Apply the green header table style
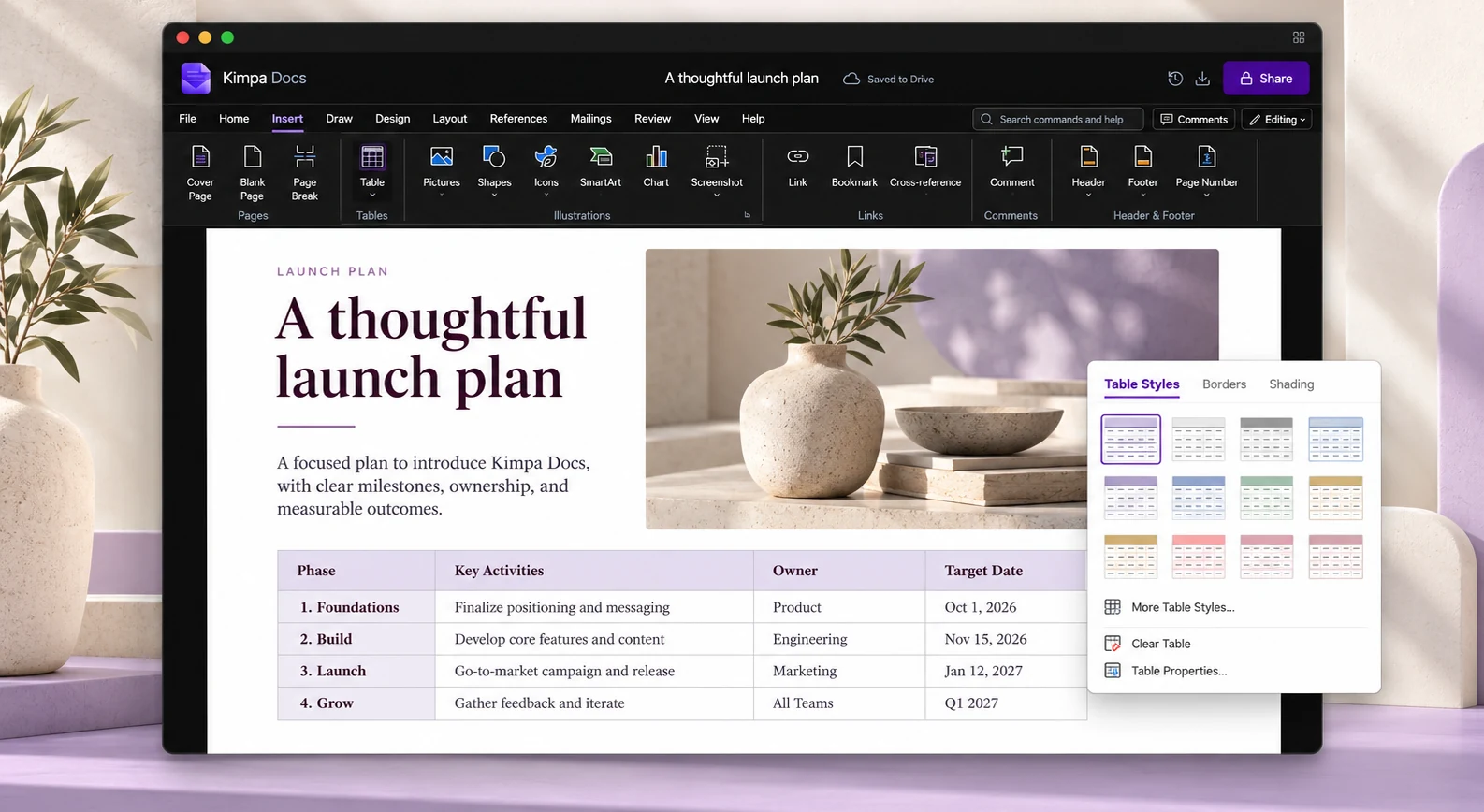The width and height of the screenshot is (1484, 812). 1266,498
